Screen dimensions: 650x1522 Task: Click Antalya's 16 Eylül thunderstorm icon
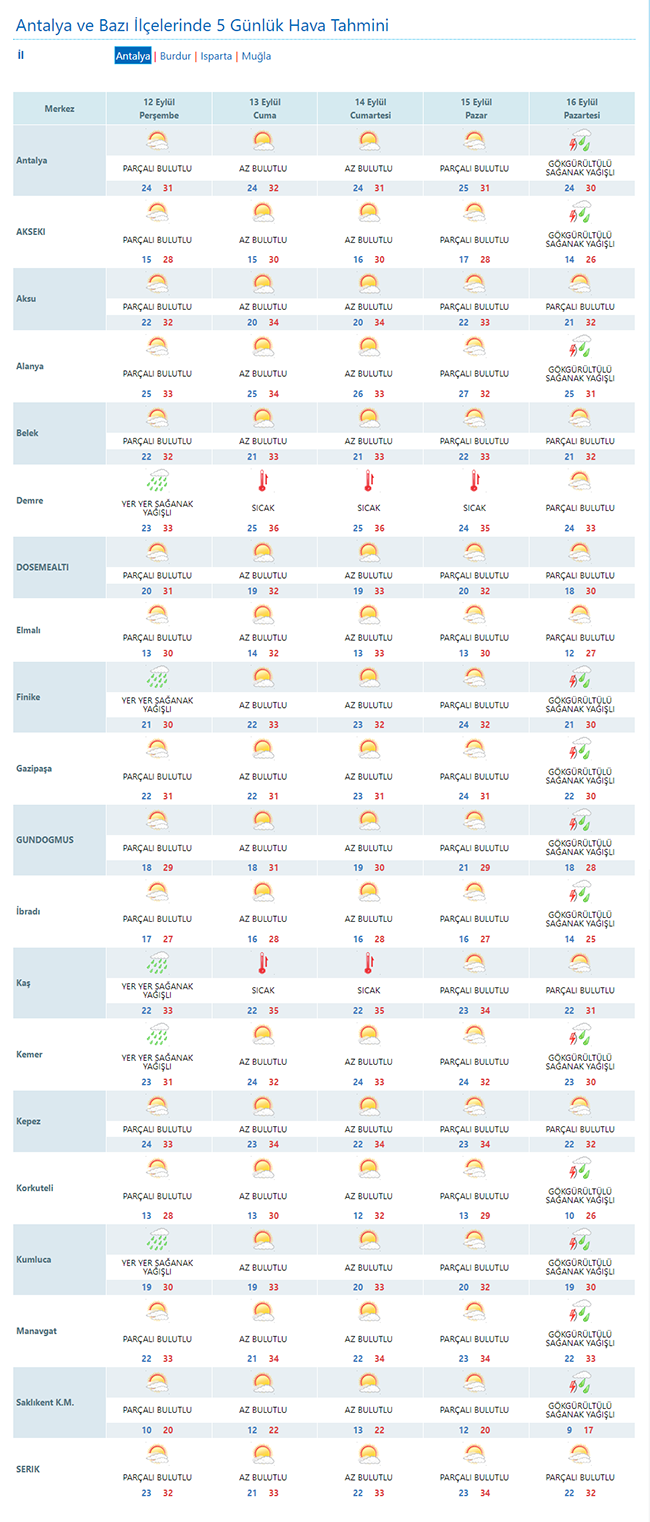pos(580,142)
